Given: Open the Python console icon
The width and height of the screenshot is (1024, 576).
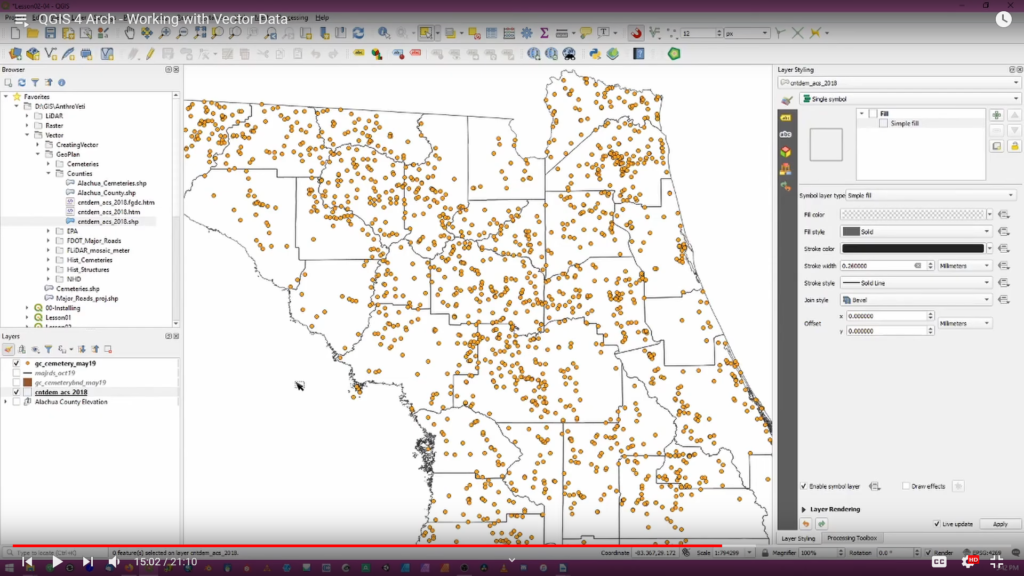Looking at the screenshot, I should coord(595,54).
